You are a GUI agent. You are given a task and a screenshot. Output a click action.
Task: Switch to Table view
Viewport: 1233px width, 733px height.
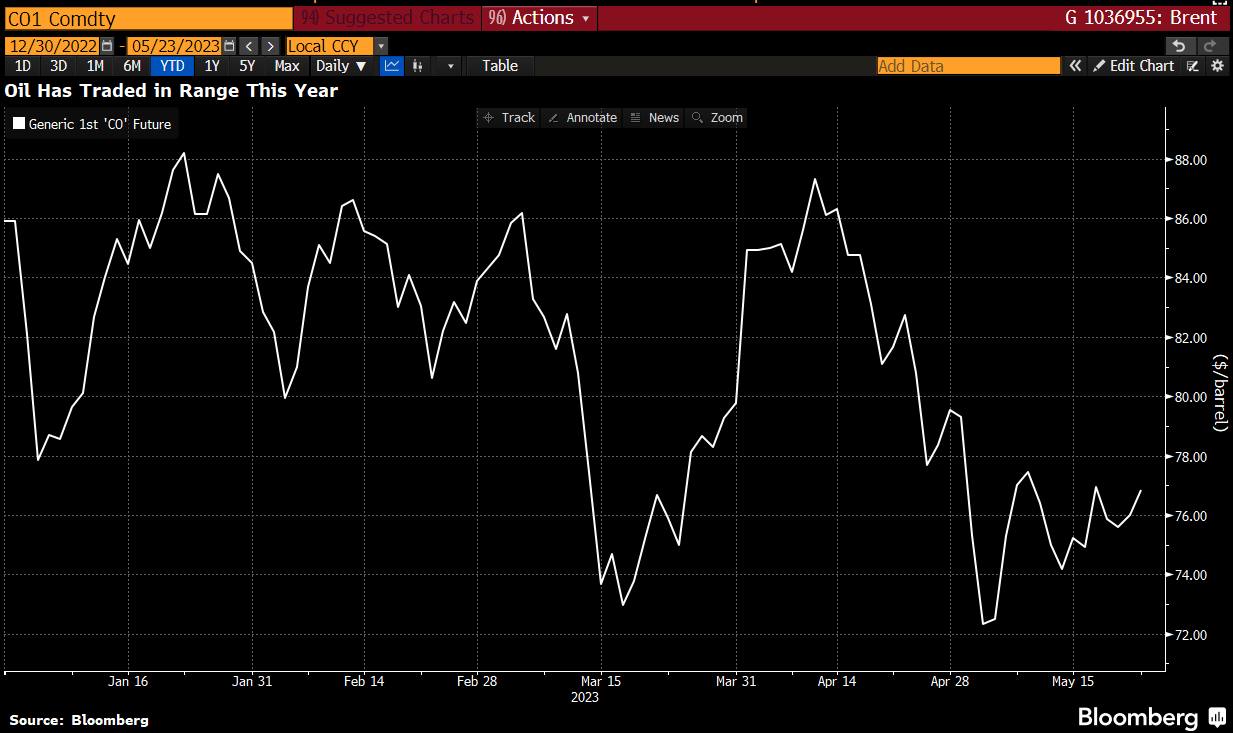(x=500, y=66)
